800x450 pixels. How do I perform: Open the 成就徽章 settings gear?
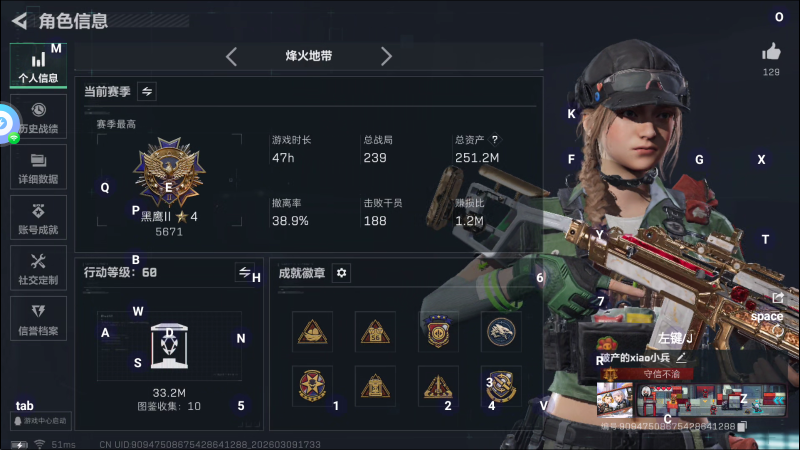tap(341, 273)
